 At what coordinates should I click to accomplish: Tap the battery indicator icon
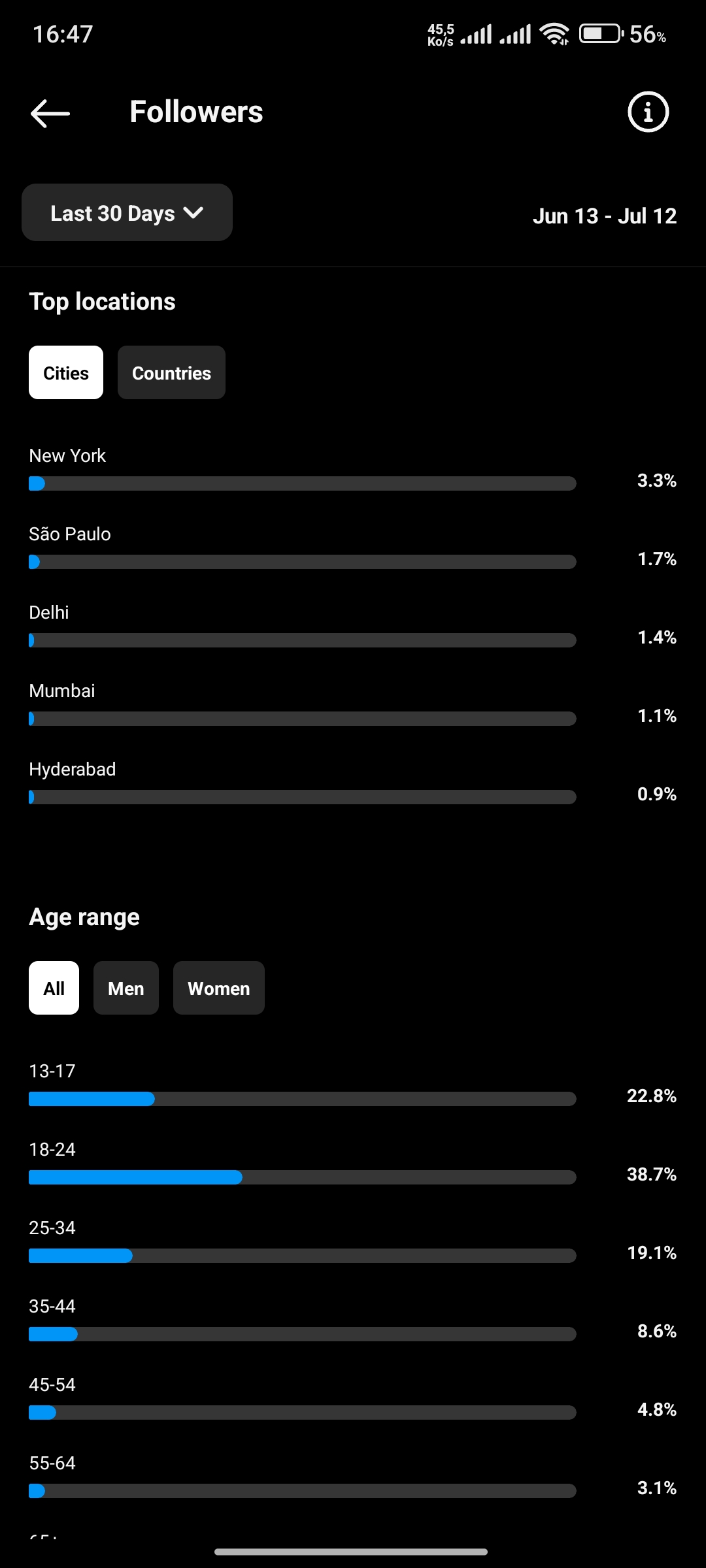601,33
